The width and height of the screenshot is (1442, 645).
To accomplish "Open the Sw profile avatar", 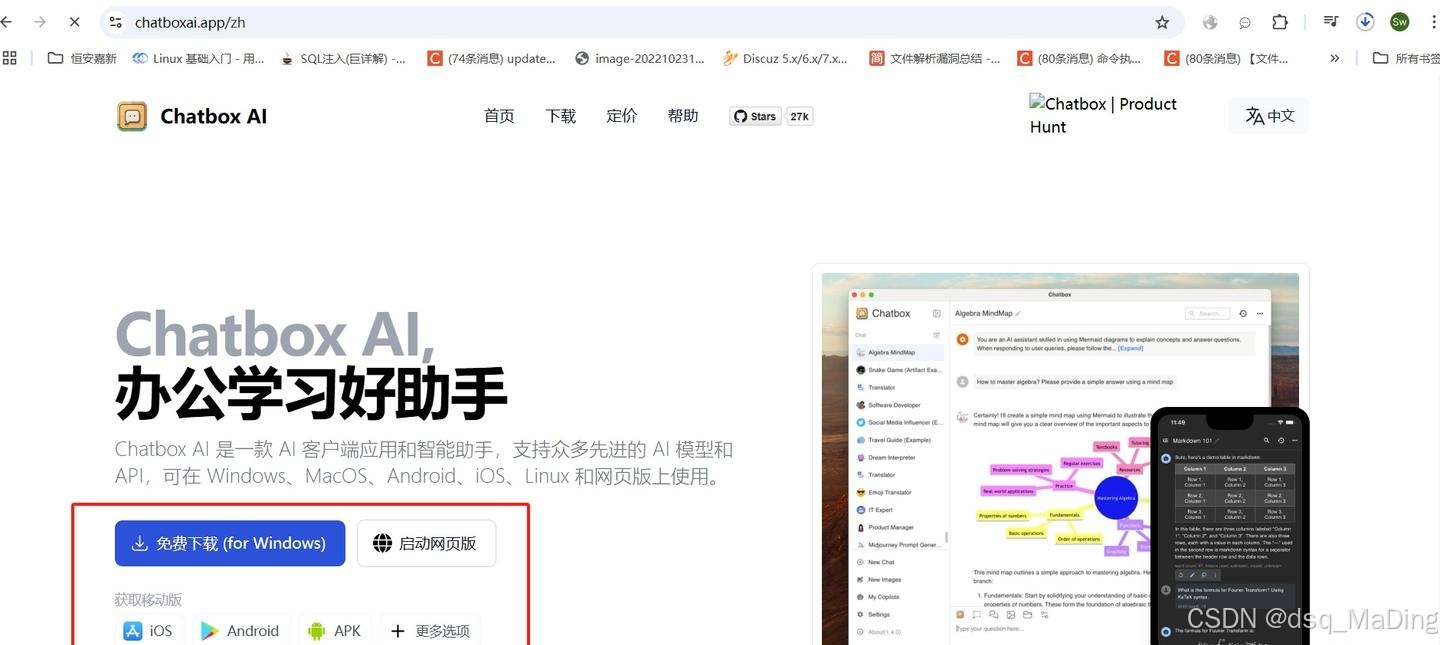I will pos(1399,22).
